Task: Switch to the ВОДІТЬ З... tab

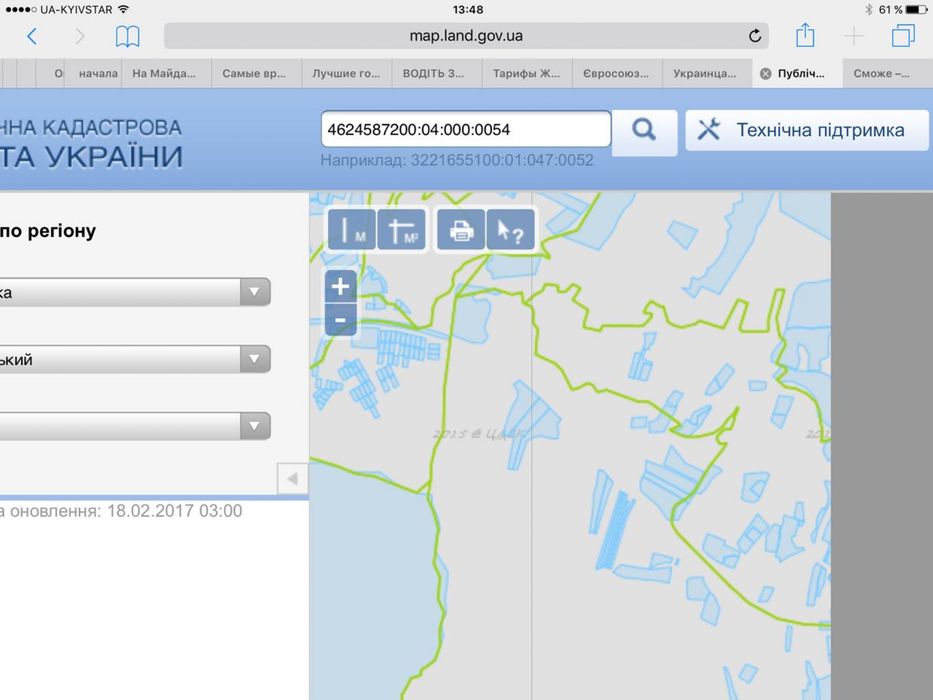Action: coord(437,74)
